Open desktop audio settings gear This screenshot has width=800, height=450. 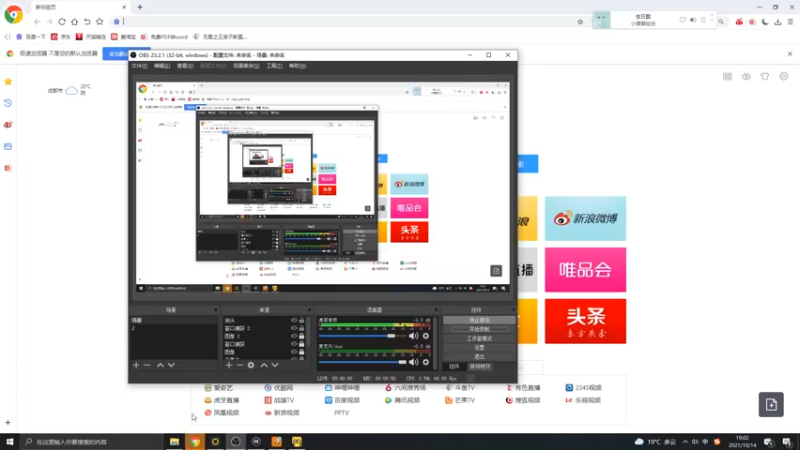click(426, 336)
